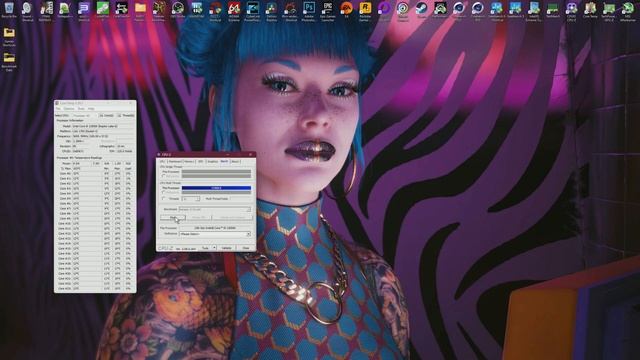Image resolution: width=640 pixels, height=360 pixels.
Task: Open the Blackmagic desktop shortcut
Action: coord(290,11)
